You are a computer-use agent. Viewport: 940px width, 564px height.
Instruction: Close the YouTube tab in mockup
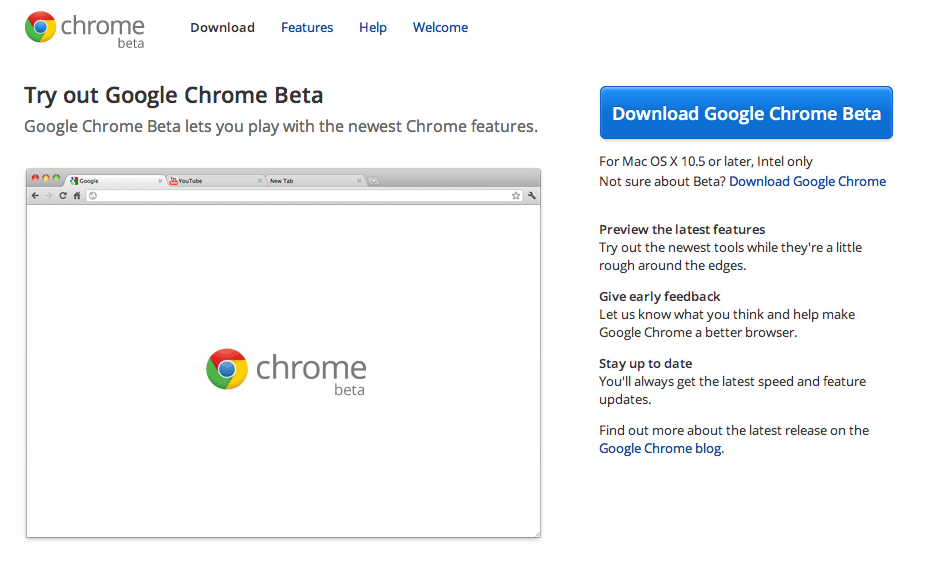(260, 180)
